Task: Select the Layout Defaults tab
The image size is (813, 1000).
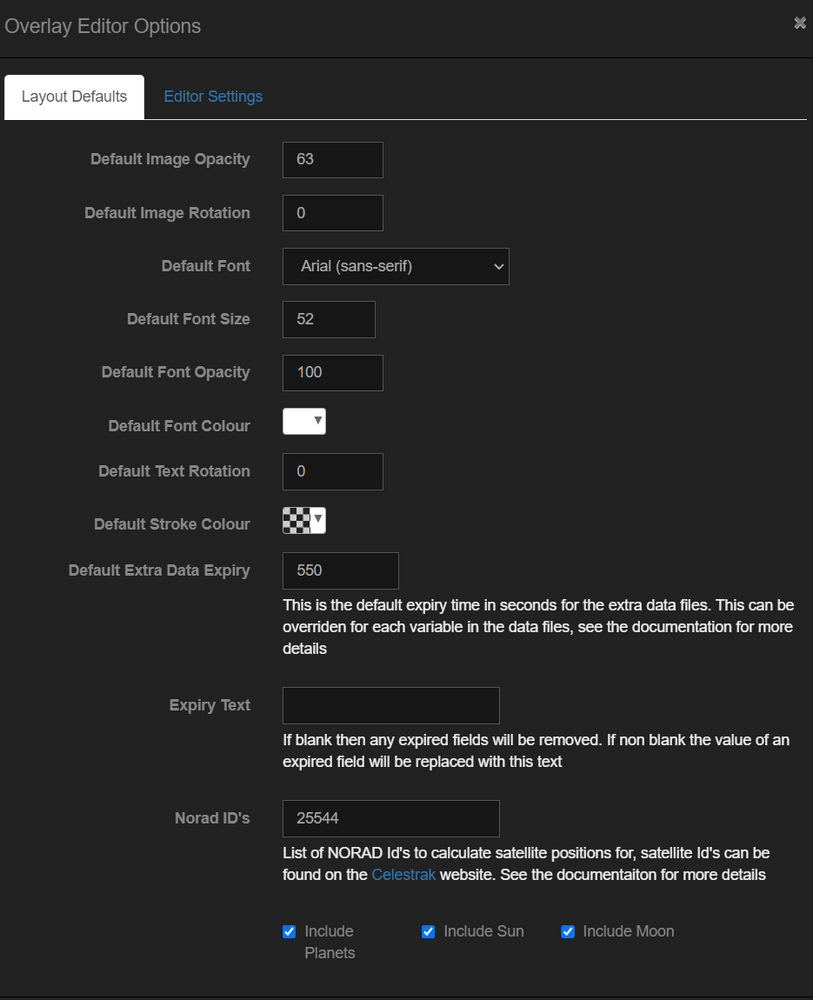Action: point(73,96)
